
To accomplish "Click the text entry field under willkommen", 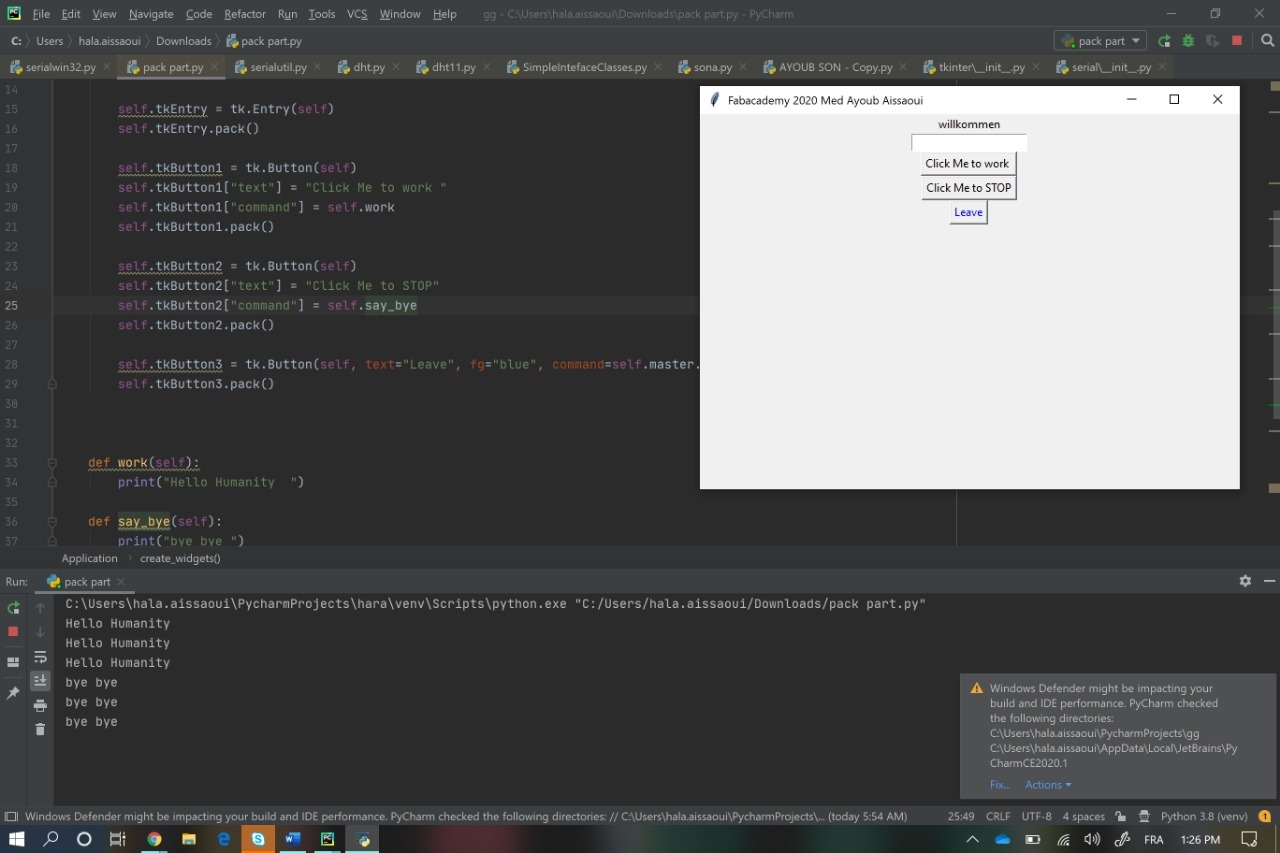I will 968,143.
